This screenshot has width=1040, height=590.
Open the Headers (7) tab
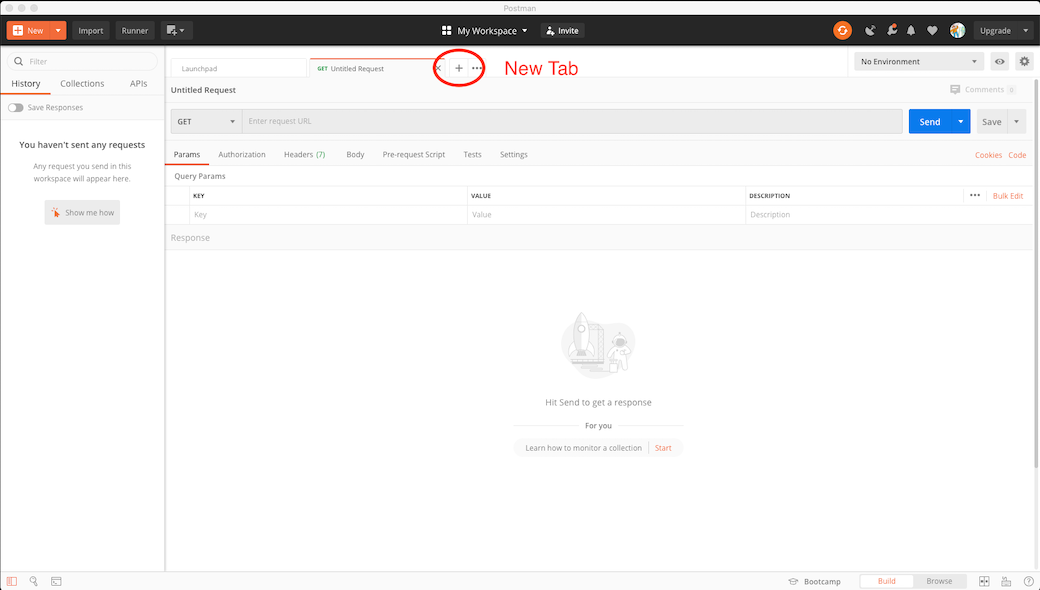click(304, 154)
